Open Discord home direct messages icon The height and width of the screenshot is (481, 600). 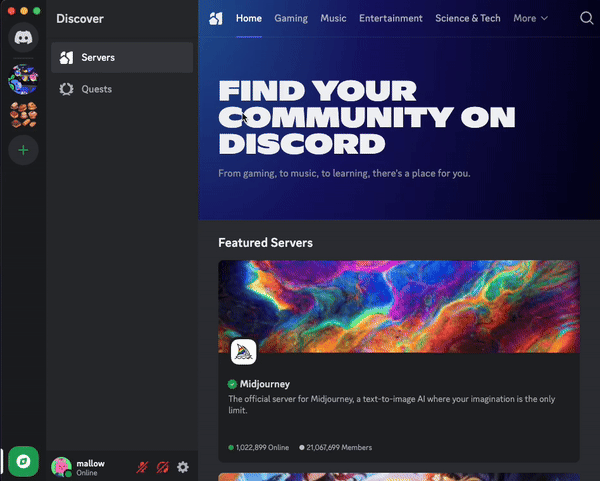pyautogui.click(x=23, y=37)
